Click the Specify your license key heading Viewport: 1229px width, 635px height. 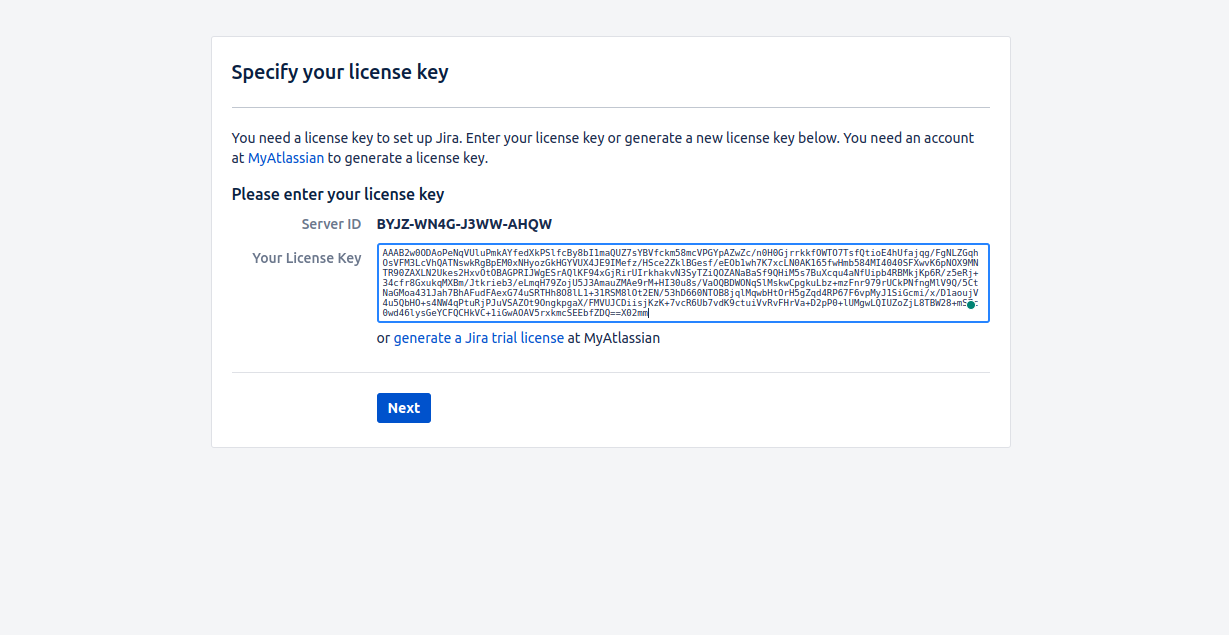click(x=340, y=72)
